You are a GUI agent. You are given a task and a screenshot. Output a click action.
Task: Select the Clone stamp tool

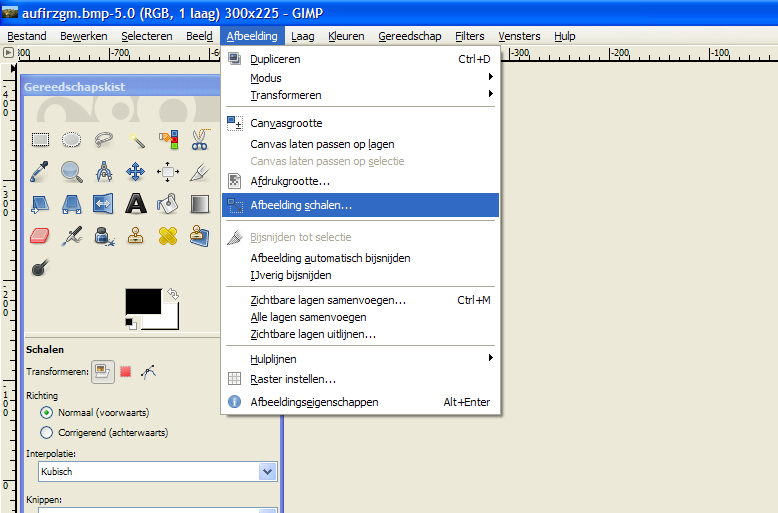coord(135,236)
